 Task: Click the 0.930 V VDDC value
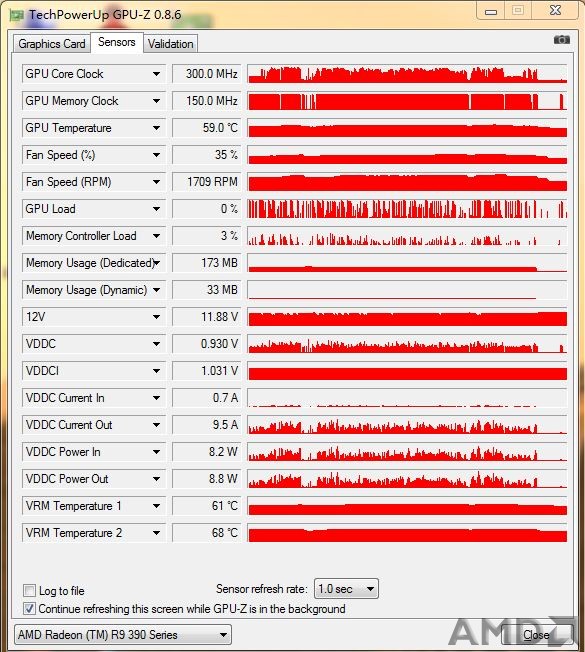pos(207,344)
